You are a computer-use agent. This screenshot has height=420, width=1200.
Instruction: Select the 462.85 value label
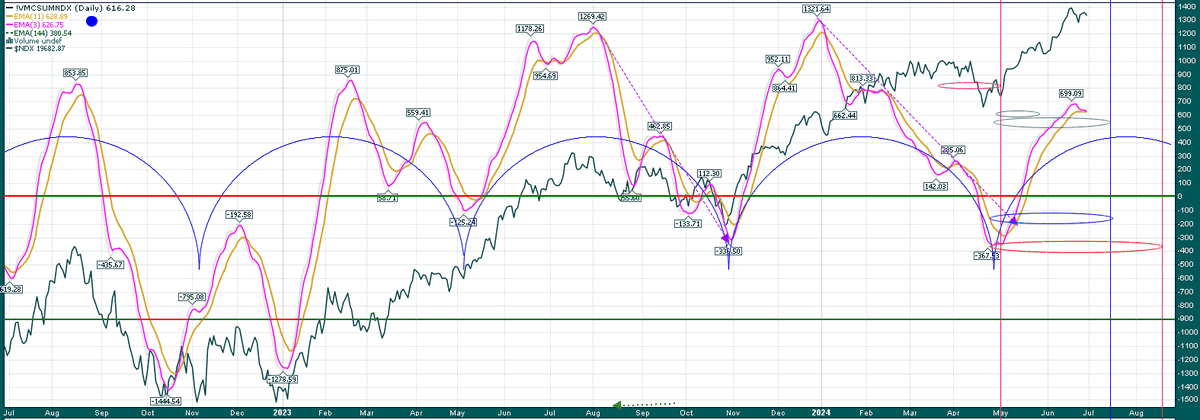[657, 127]
